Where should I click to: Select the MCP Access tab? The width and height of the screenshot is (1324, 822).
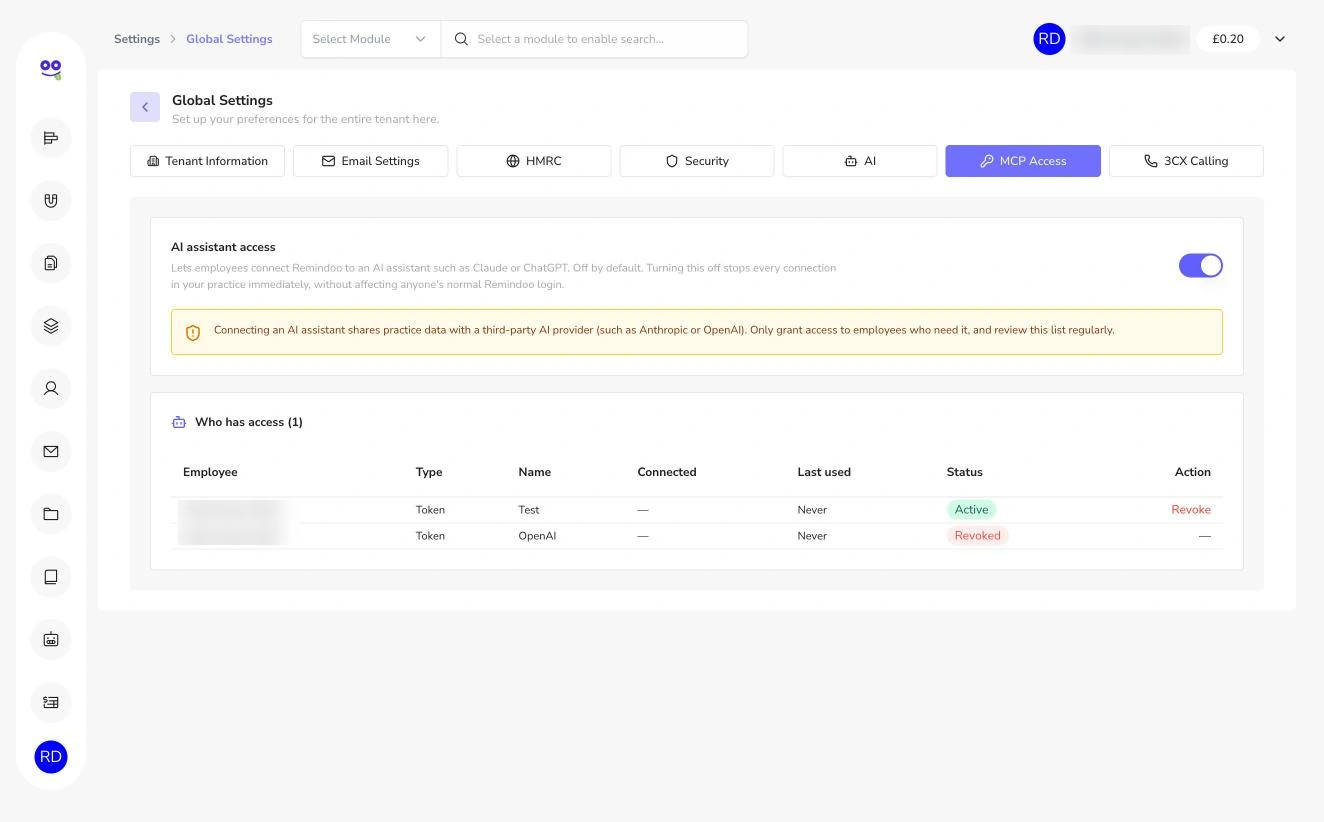[1023, 161]
